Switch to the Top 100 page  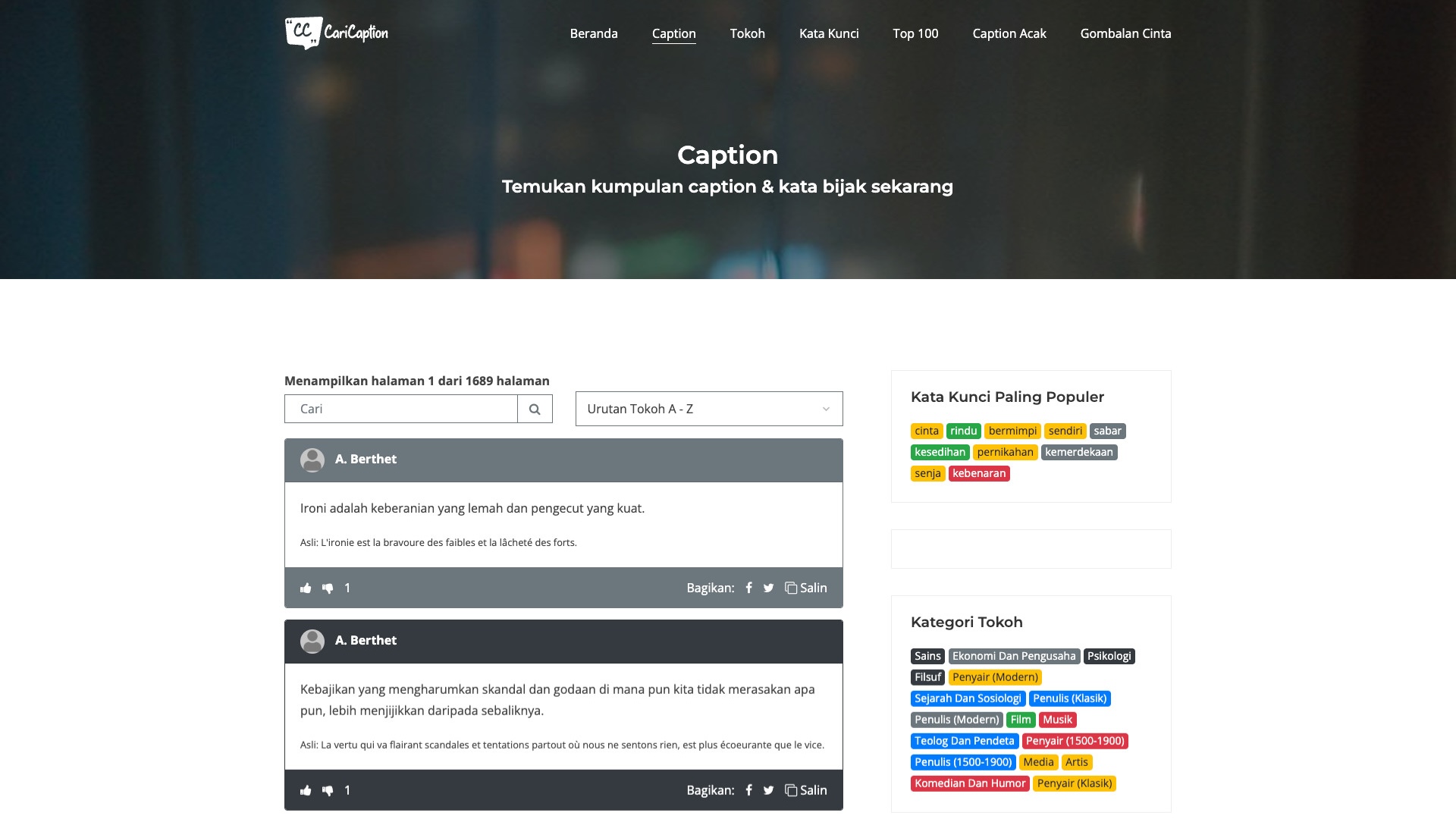pos(915,33)
